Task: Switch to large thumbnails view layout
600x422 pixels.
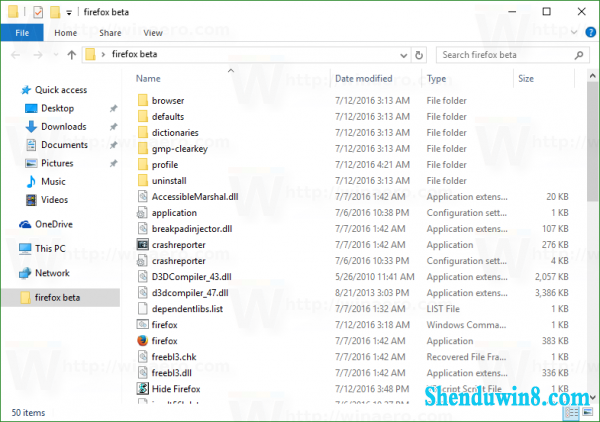Action: click(587, 412)
